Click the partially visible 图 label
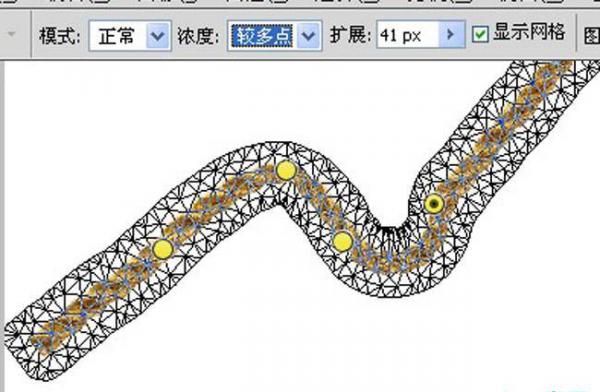Screen dimensions: 600x392 pyautogui.click(x=592, y=36)
